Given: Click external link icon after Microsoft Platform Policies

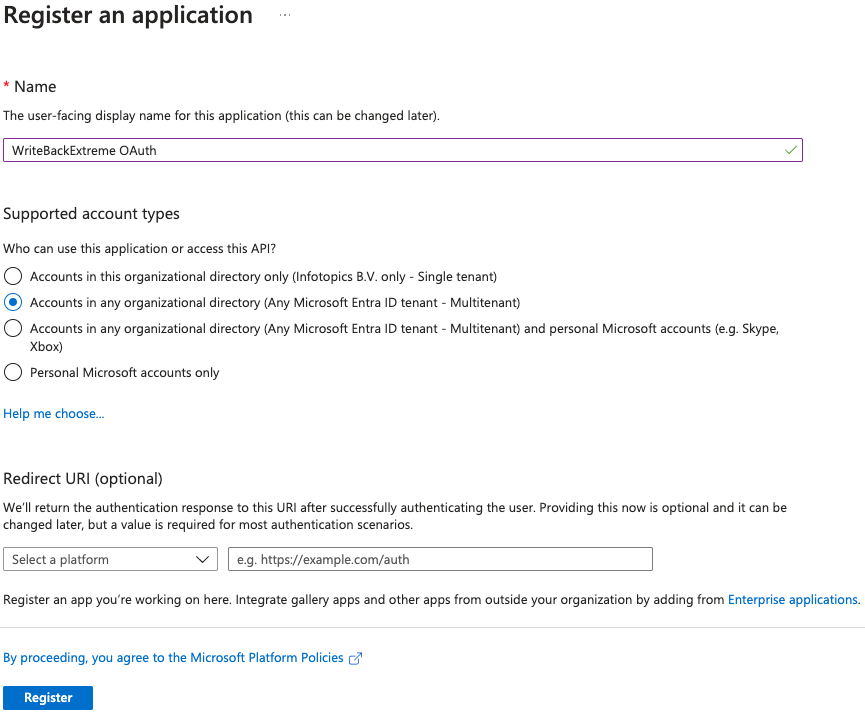Looking at the screenshot, I should (354, 658).
